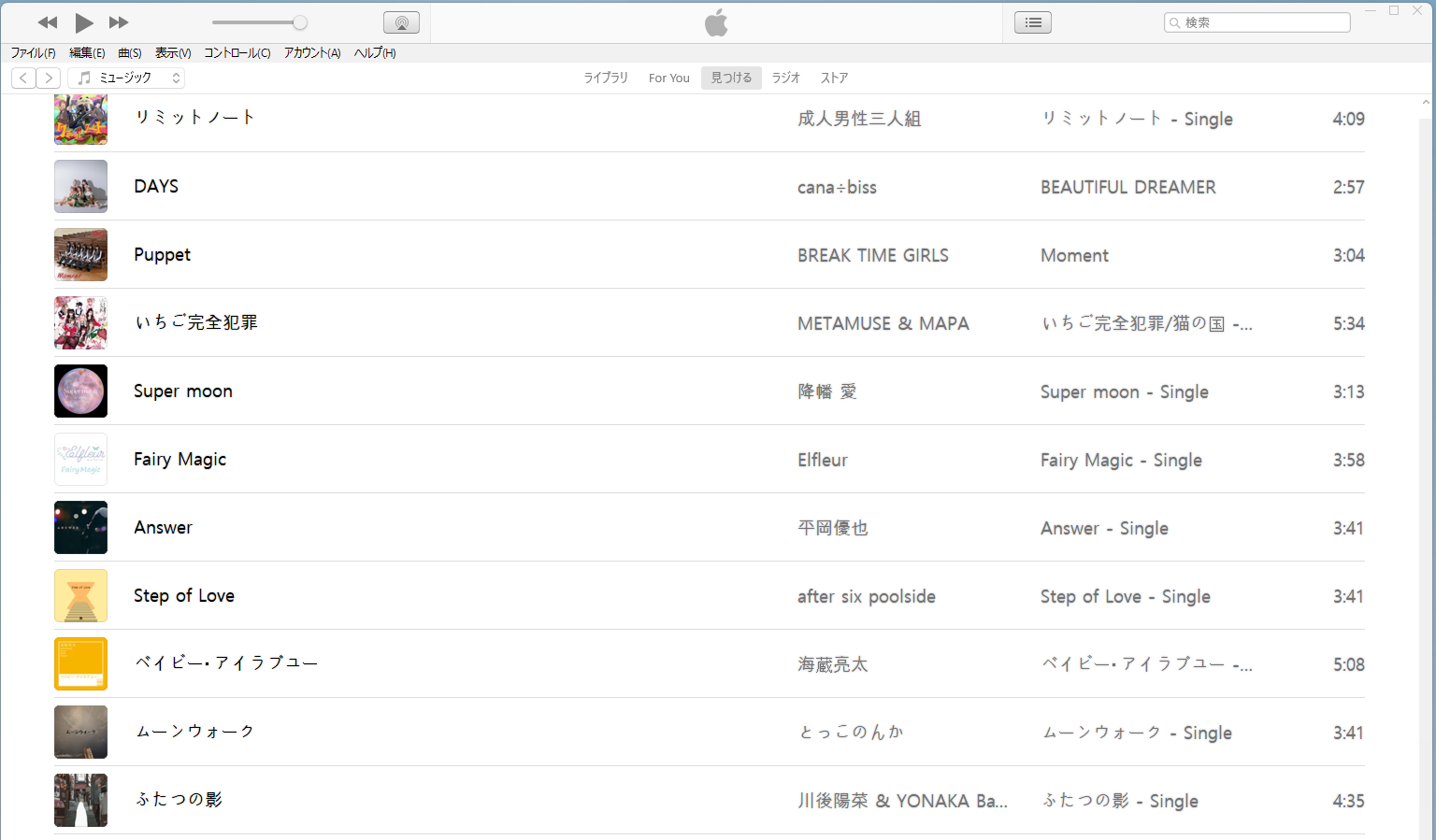
Task: Expand the ミュージック media type dropdown
Action: point(126,78)
